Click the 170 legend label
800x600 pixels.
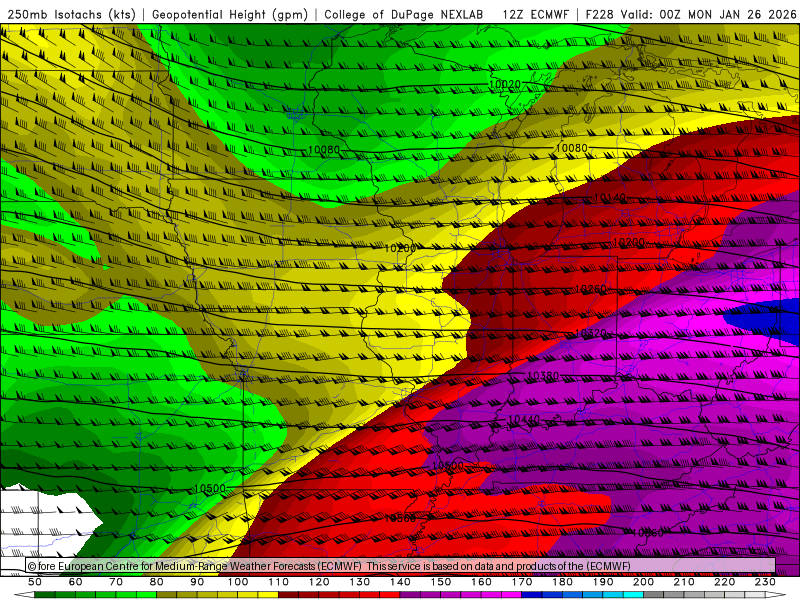coord(521,582)
